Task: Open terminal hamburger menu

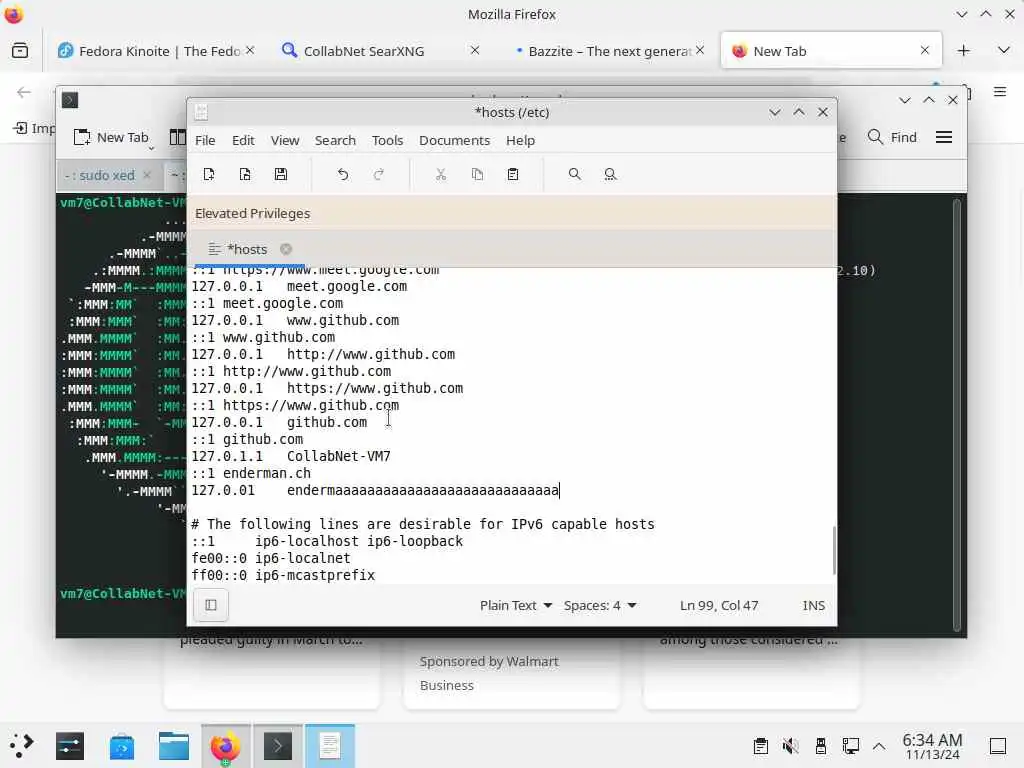Action: 944,137
